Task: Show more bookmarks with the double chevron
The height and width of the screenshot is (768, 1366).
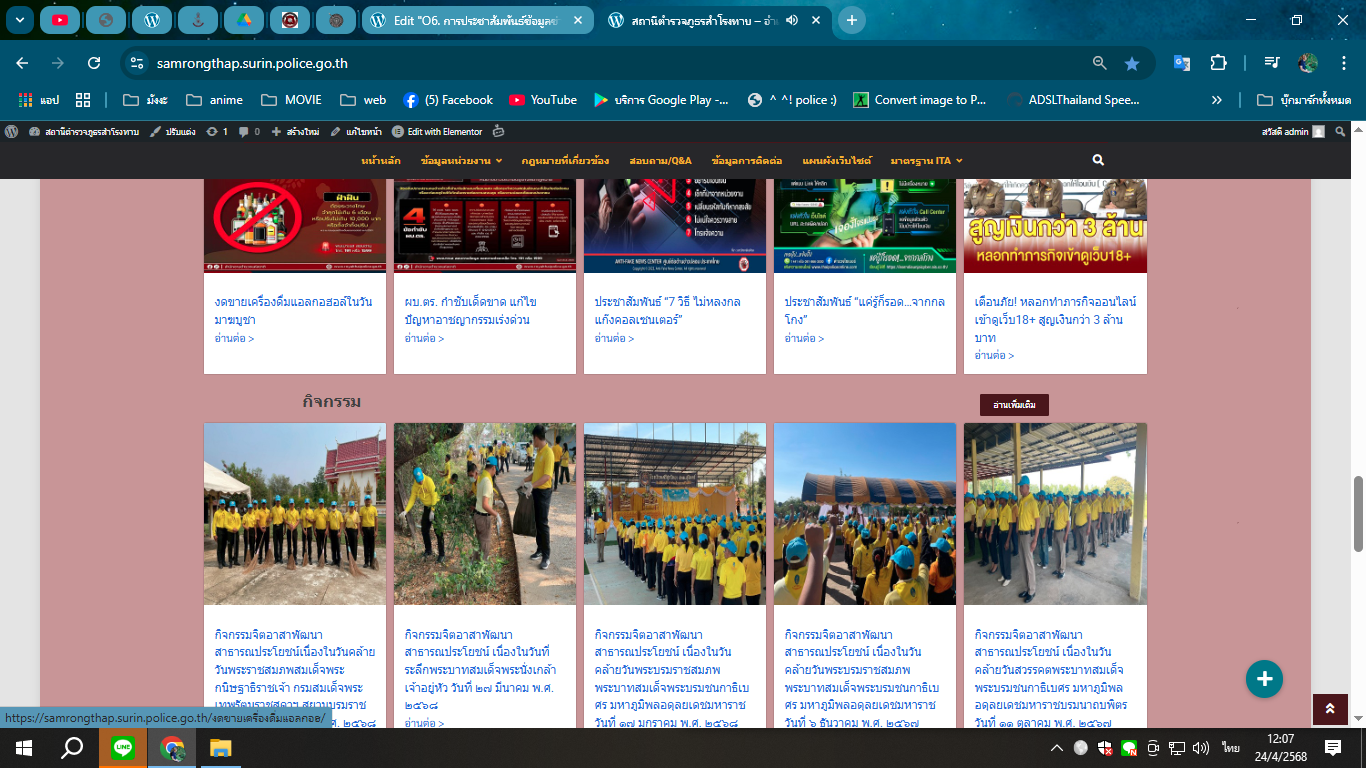Action: pos(1216,100)
